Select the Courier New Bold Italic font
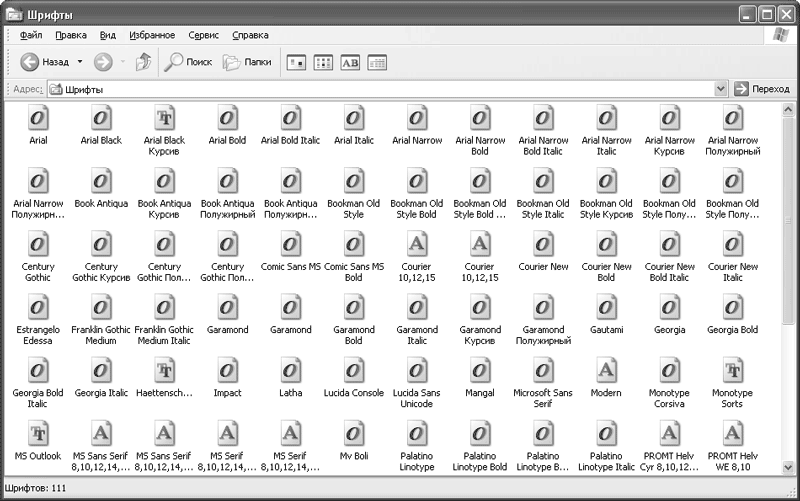The image size is (800, 501). (x=669, y=257)
